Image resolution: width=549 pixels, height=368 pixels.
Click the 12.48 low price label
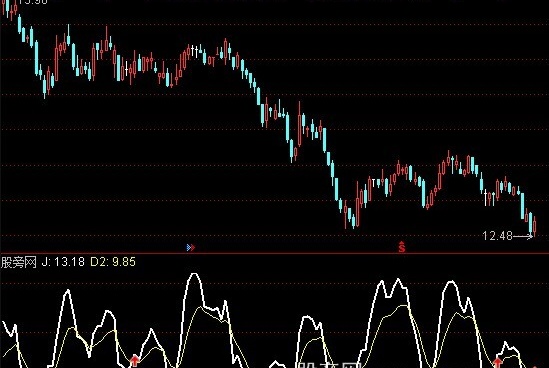tap(498, 236)
